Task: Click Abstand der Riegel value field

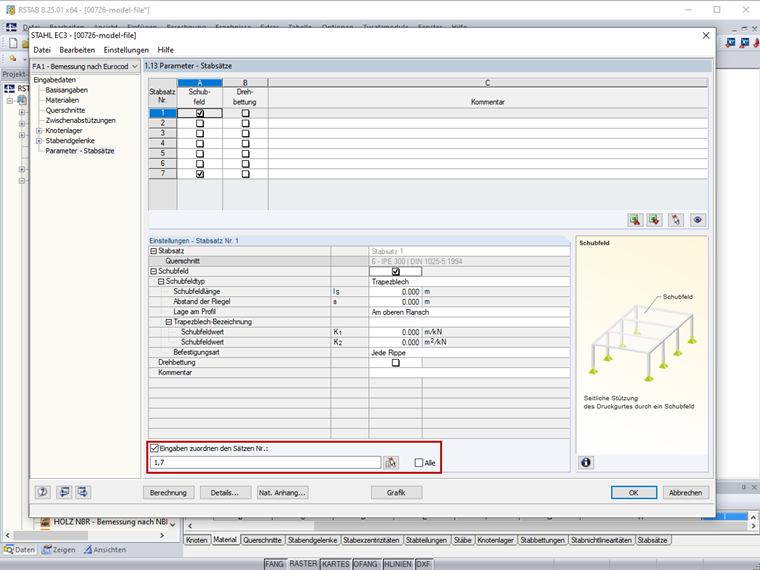Action: pos(395,302)
